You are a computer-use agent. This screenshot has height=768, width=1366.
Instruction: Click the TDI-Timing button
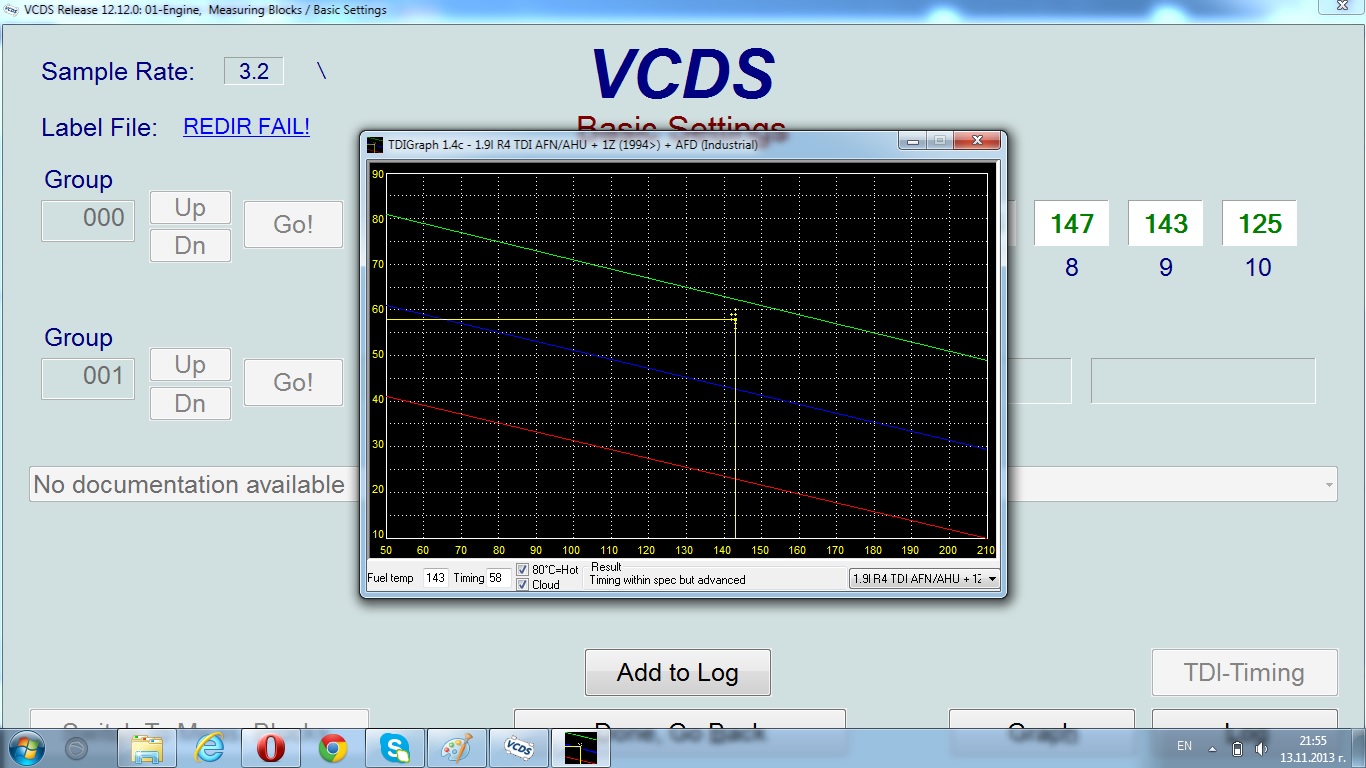point(1244,673)
